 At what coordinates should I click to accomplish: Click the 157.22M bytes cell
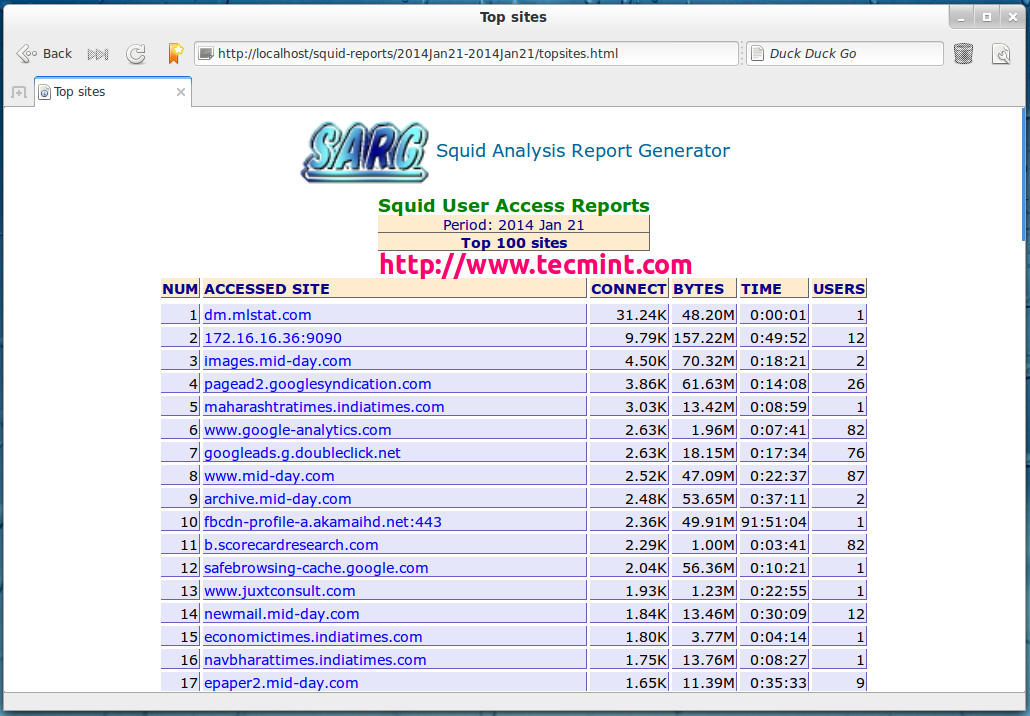[x=704, y=338]
